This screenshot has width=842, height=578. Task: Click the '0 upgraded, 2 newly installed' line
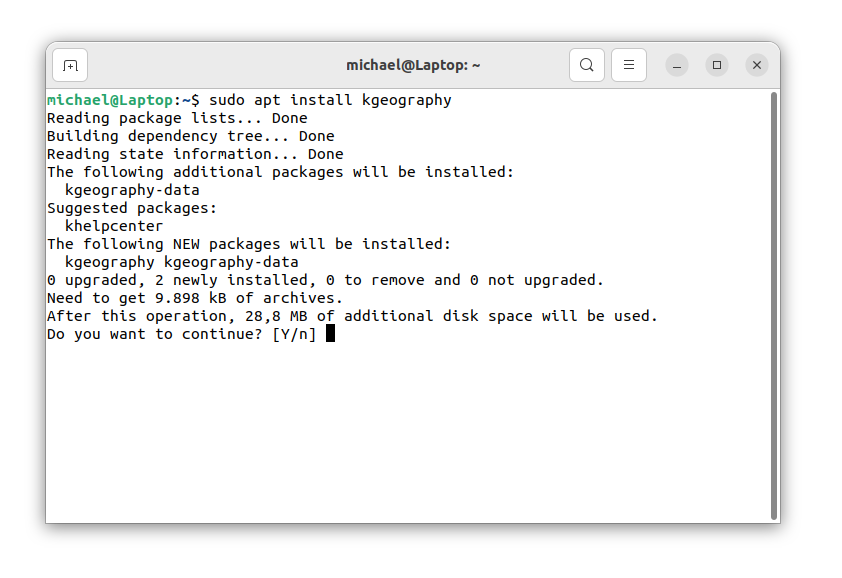click(325, 280)
